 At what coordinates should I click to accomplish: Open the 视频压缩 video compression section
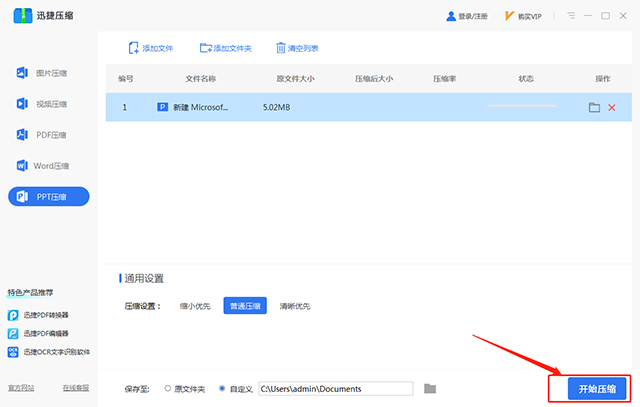[x=42, y=104]
